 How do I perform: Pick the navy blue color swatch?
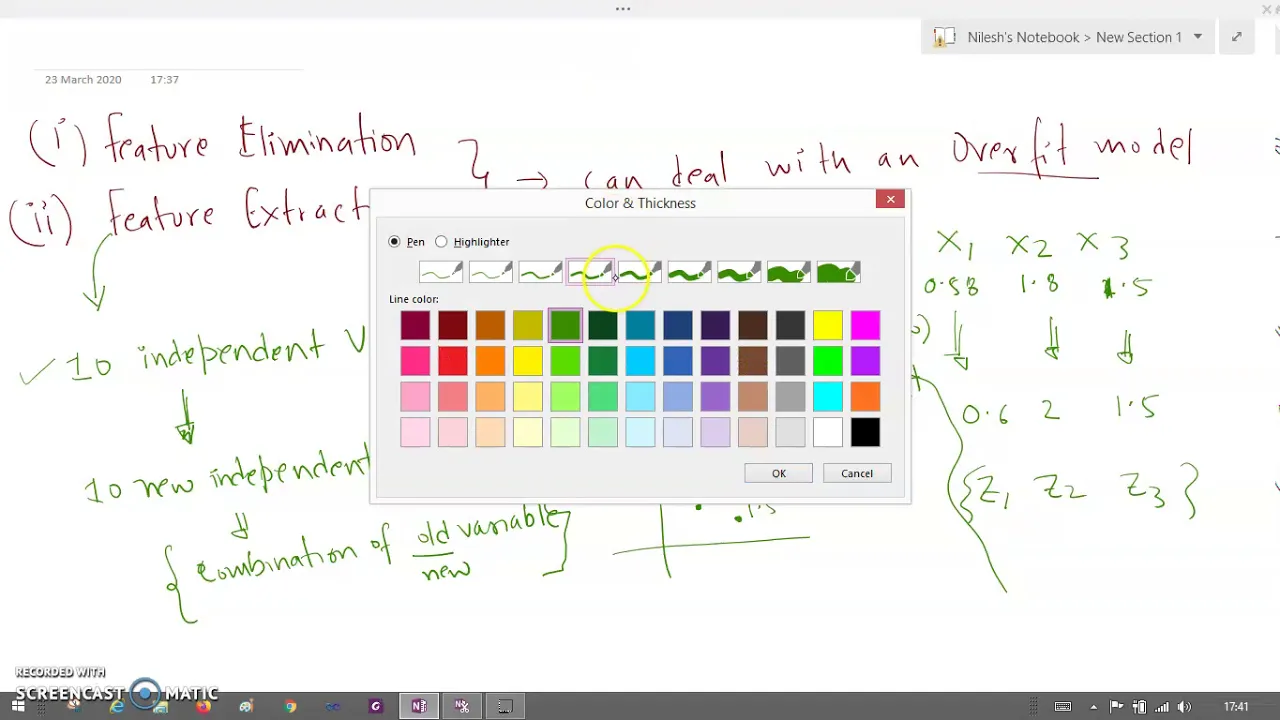677,325
